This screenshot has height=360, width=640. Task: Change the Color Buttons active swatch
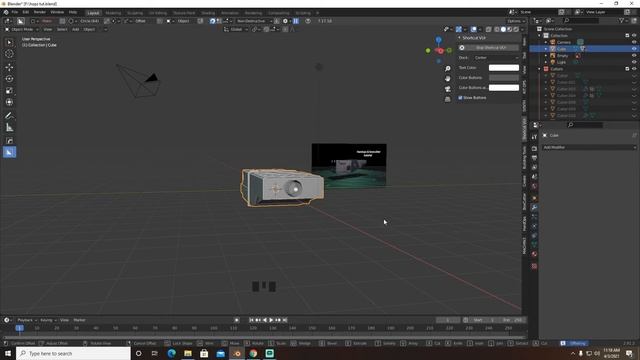coord(504,88)
